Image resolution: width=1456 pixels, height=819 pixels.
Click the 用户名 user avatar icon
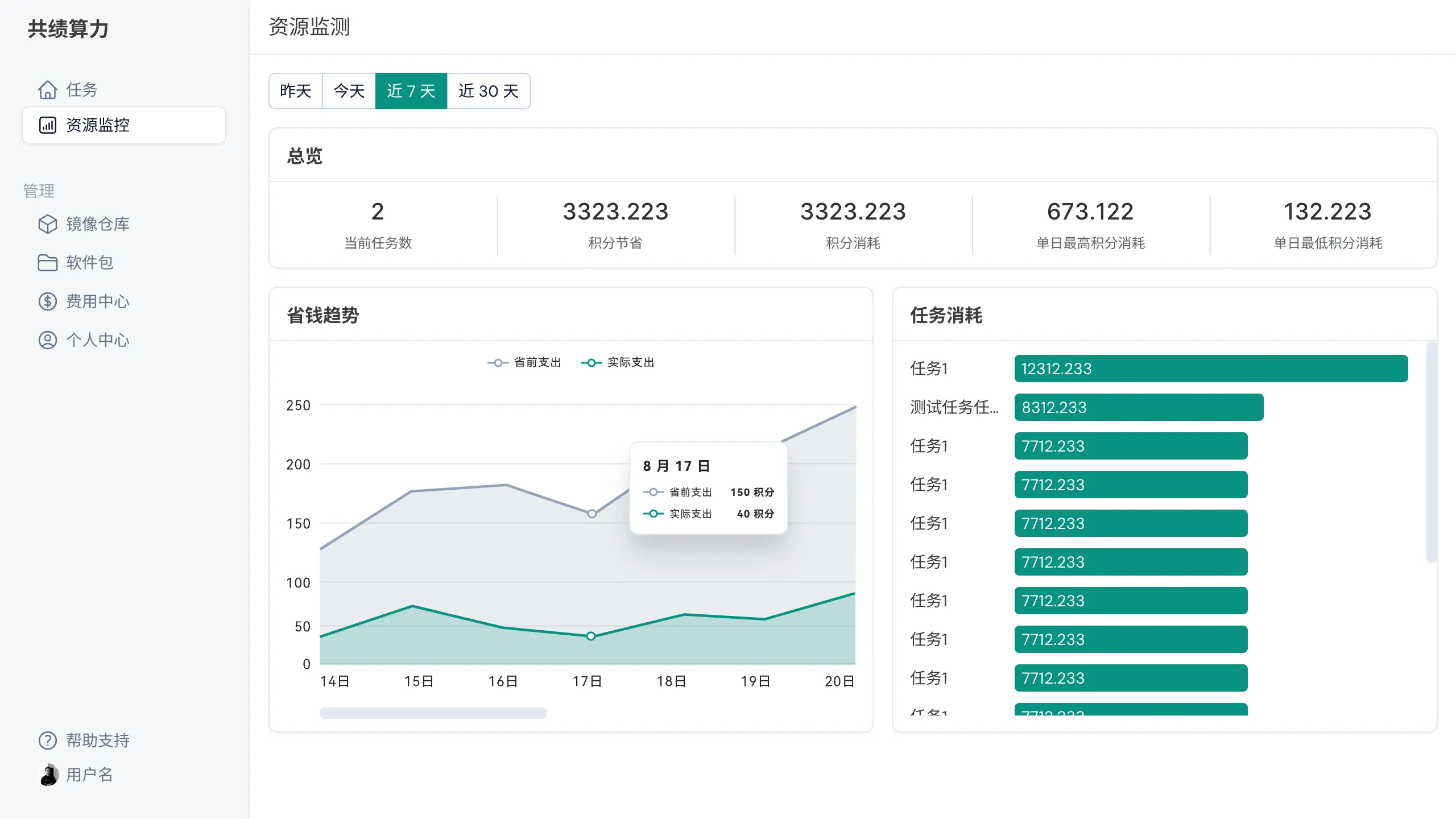(47, 775)
